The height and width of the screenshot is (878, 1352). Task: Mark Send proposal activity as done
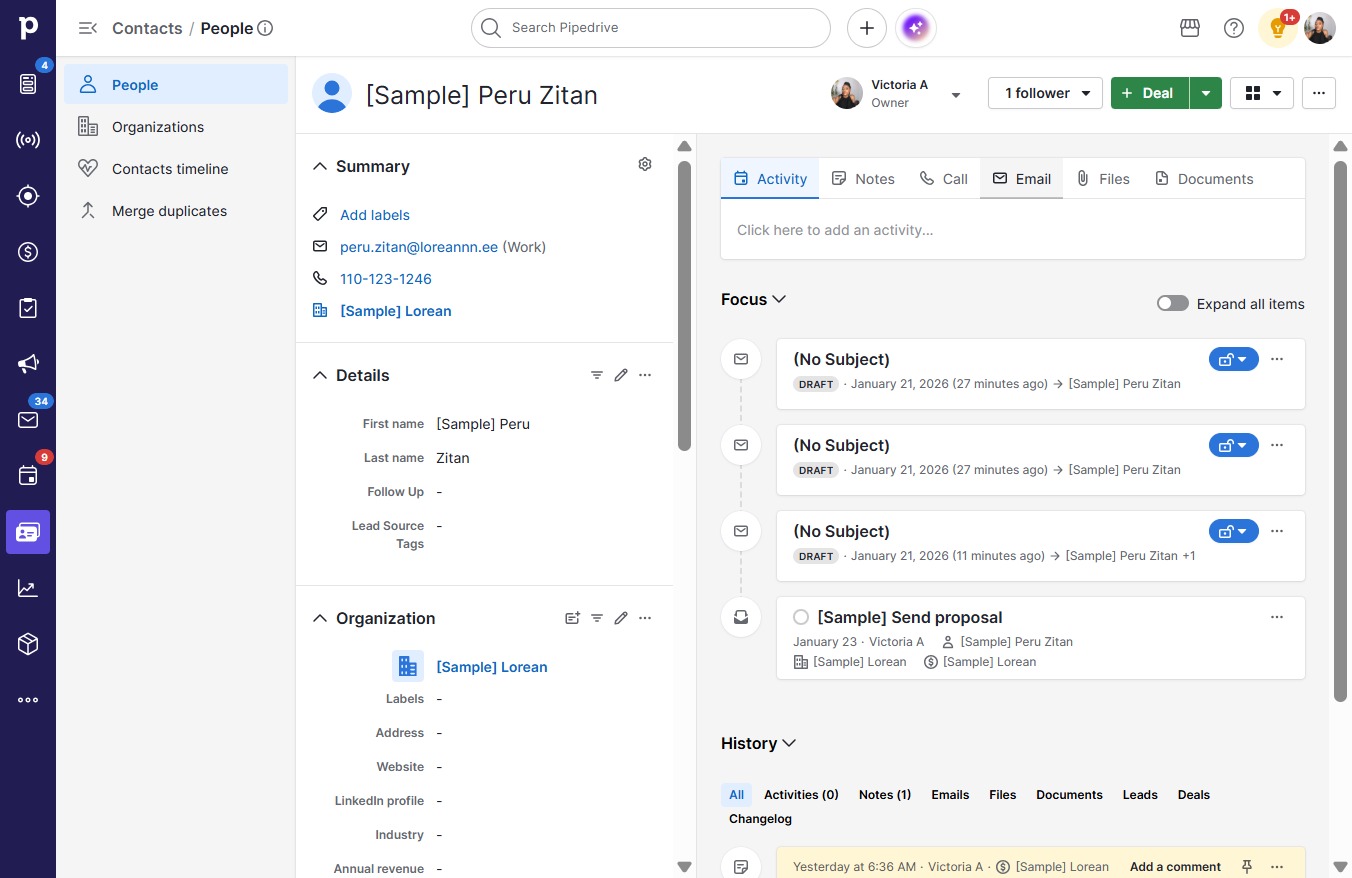[x=801, y=617]
